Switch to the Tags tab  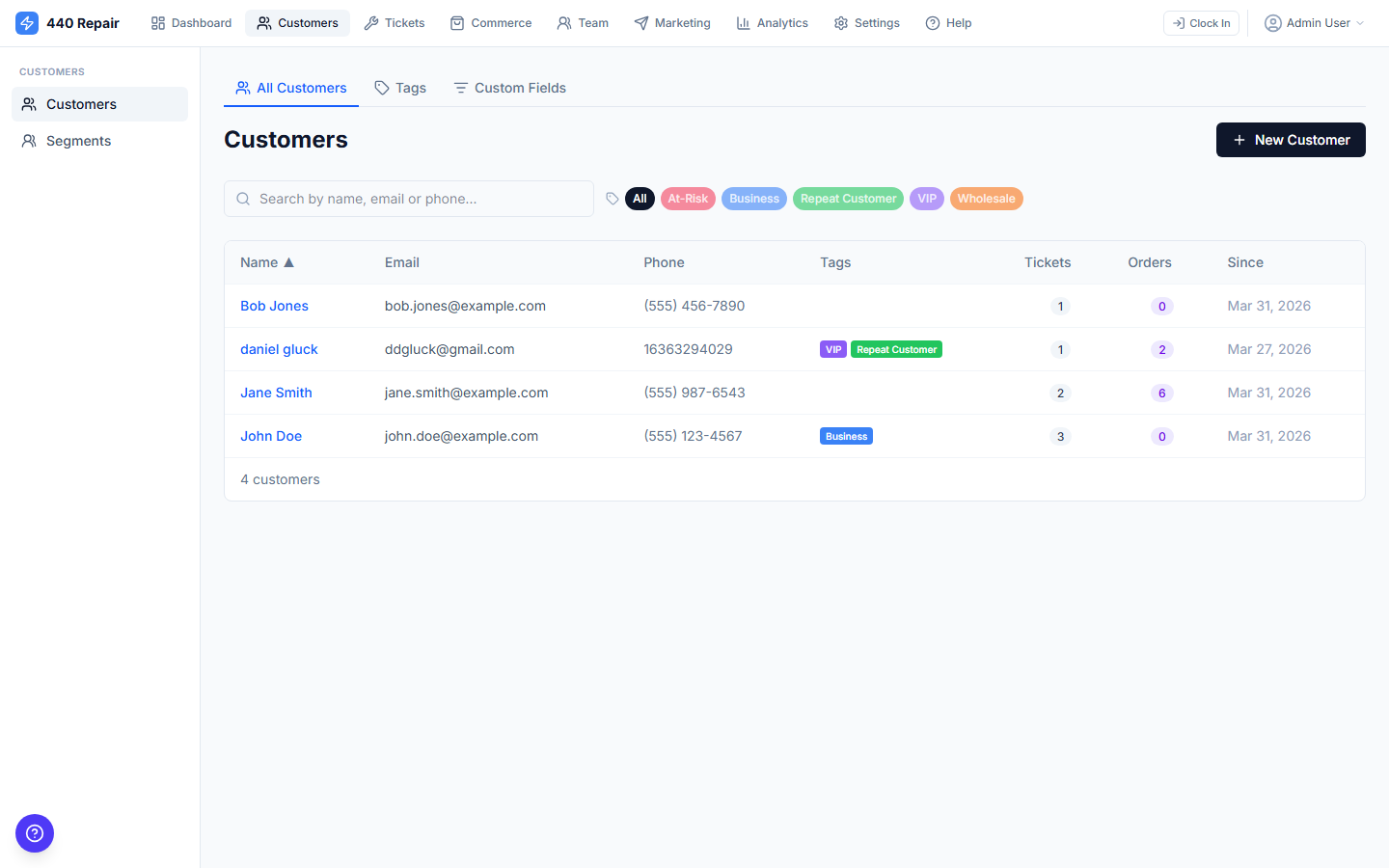[400, 88]
